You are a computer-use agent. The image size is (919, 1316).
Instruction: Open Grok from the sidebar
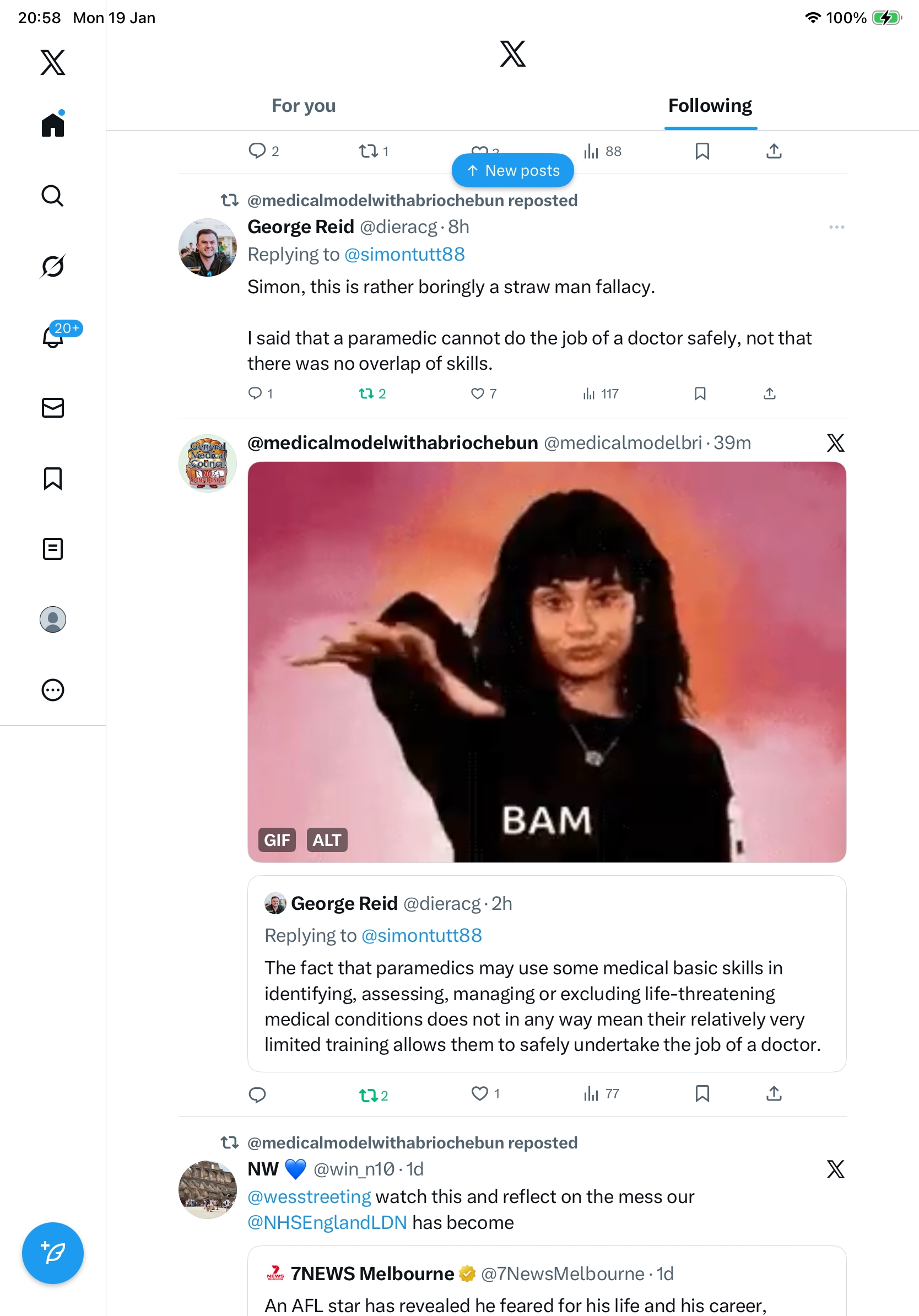click(53, 266)
